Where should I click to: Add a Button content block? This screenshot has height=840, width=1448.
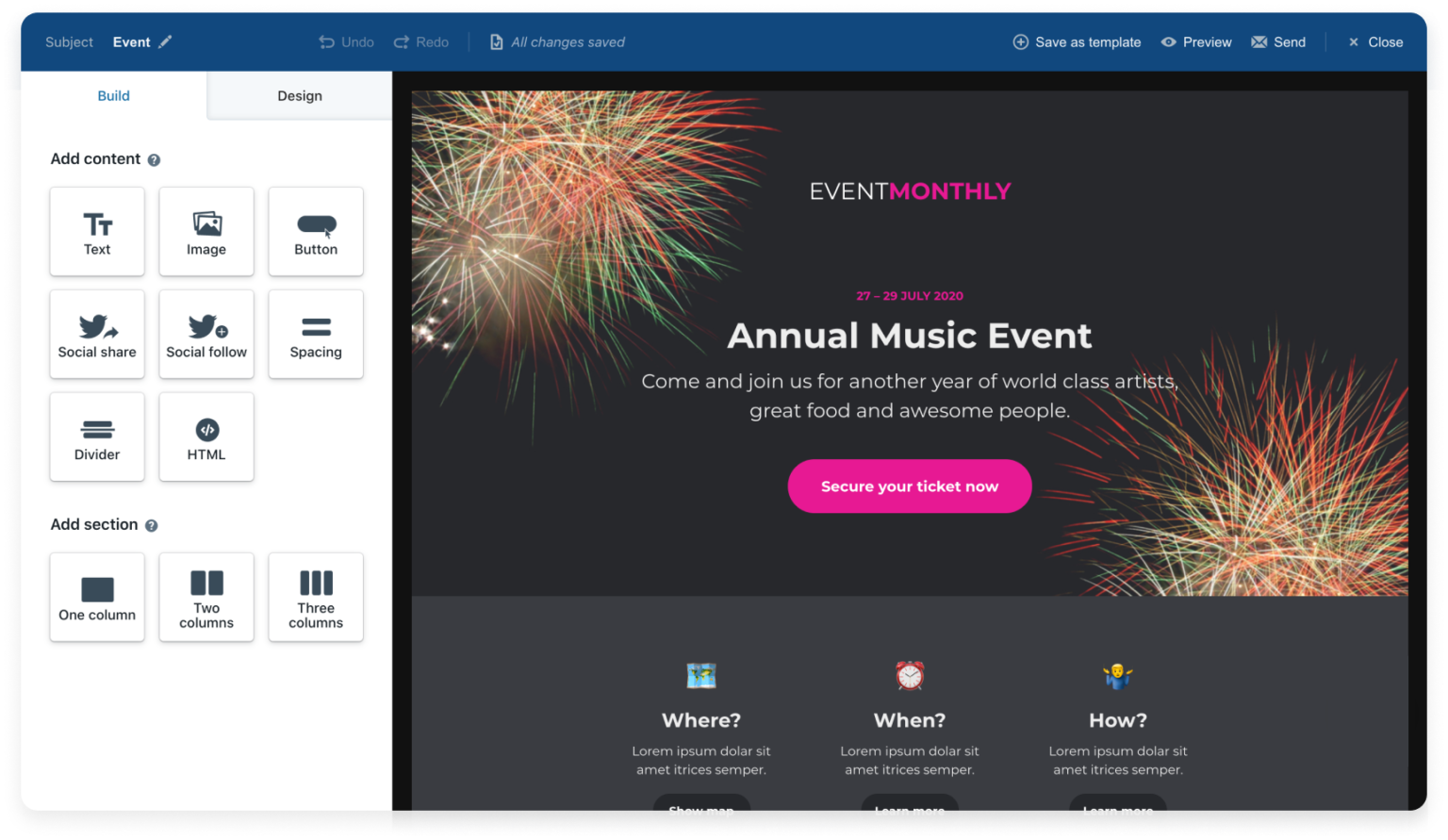[316, 231]
